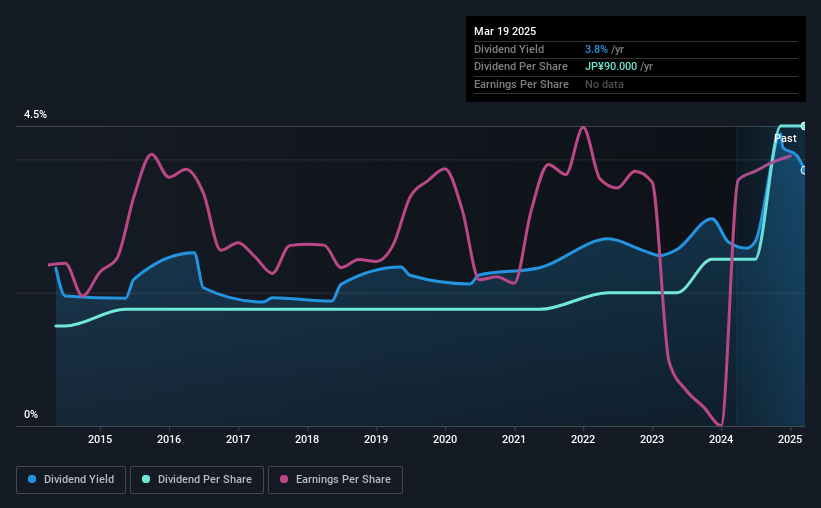This screenshot has width=821, height=508.
Task: Click the 2025 label on the x-axis
Action: 790,439
